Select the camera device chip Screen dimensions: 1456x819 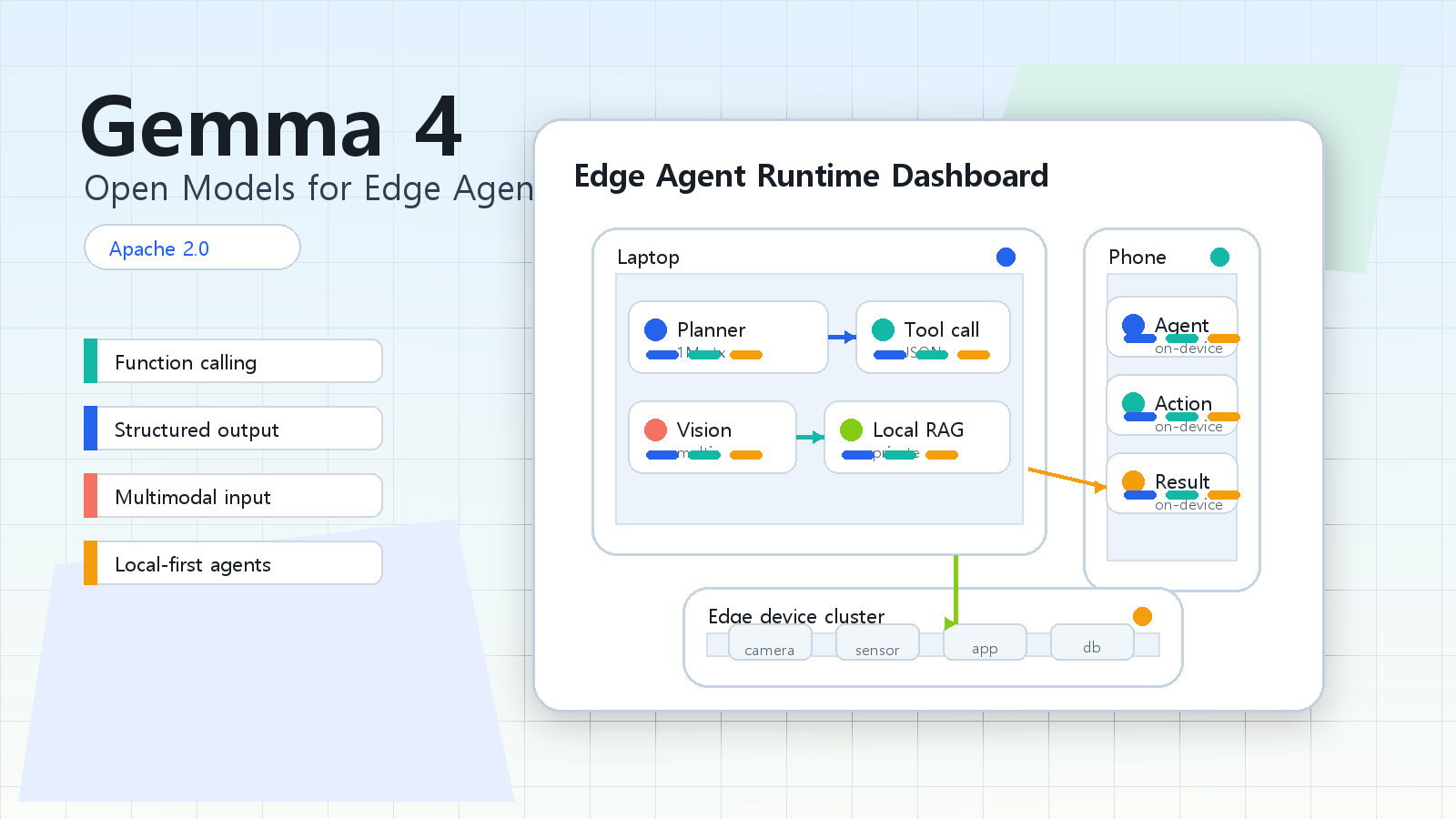[770, 642]
